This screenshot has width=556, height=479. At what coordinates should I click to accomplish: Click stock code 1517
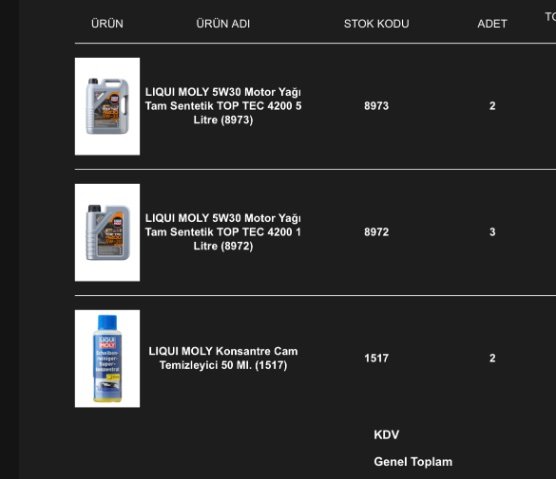coord(377,358)
